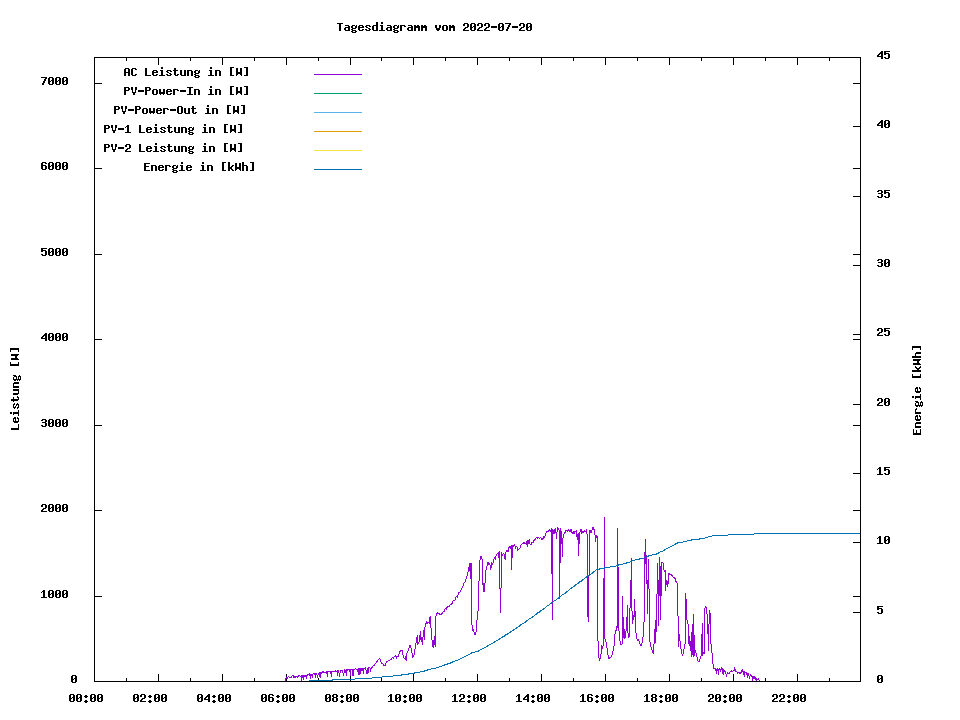
Task: Click the Energie [kWh] right axis title
Action: 917,390
